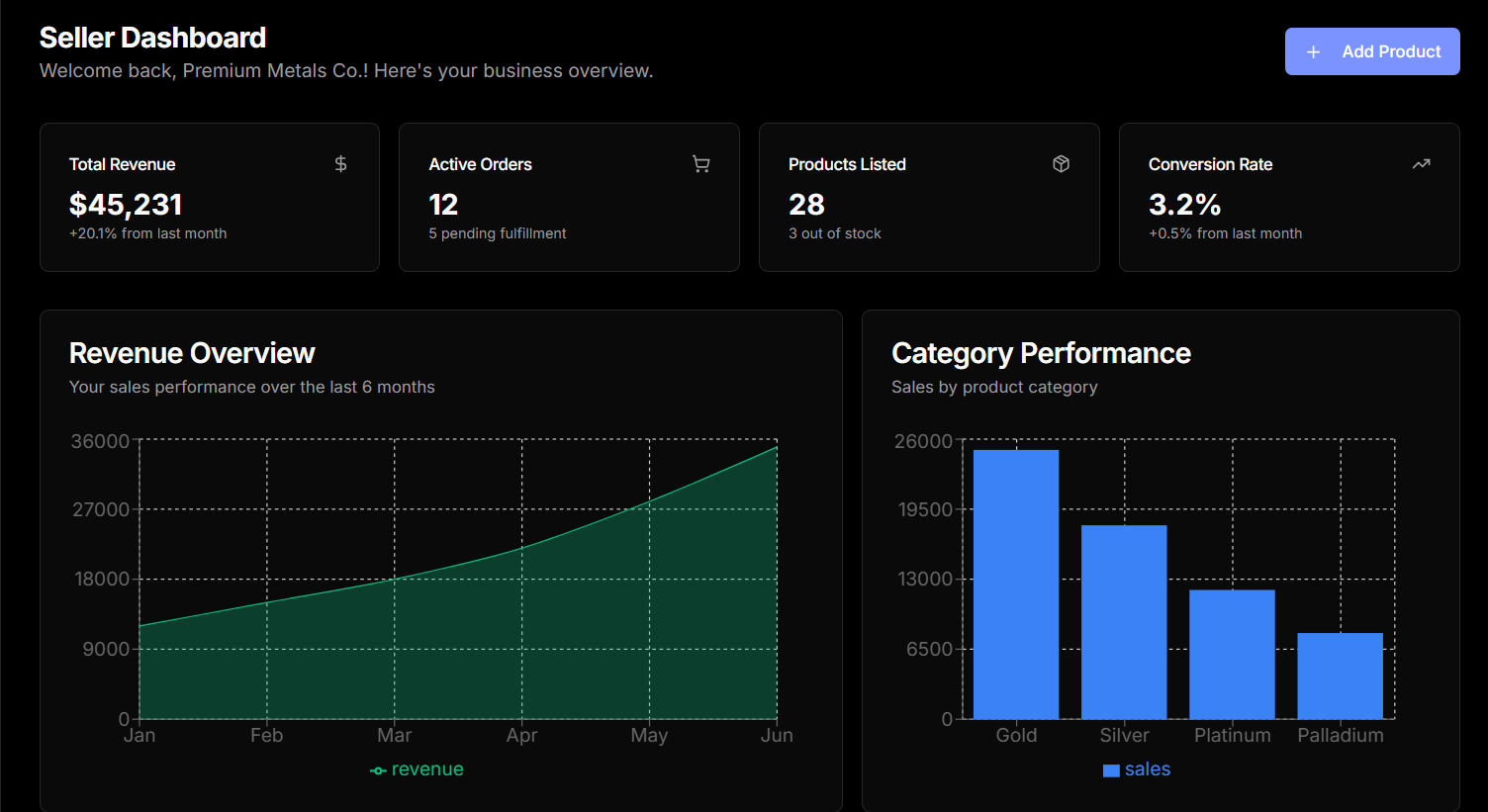The width and height of the screenshot is (1488, 812).
Task: Click the Platinum bar in the bar chart
Action: pyautogui.click(x=1232, y=653)
